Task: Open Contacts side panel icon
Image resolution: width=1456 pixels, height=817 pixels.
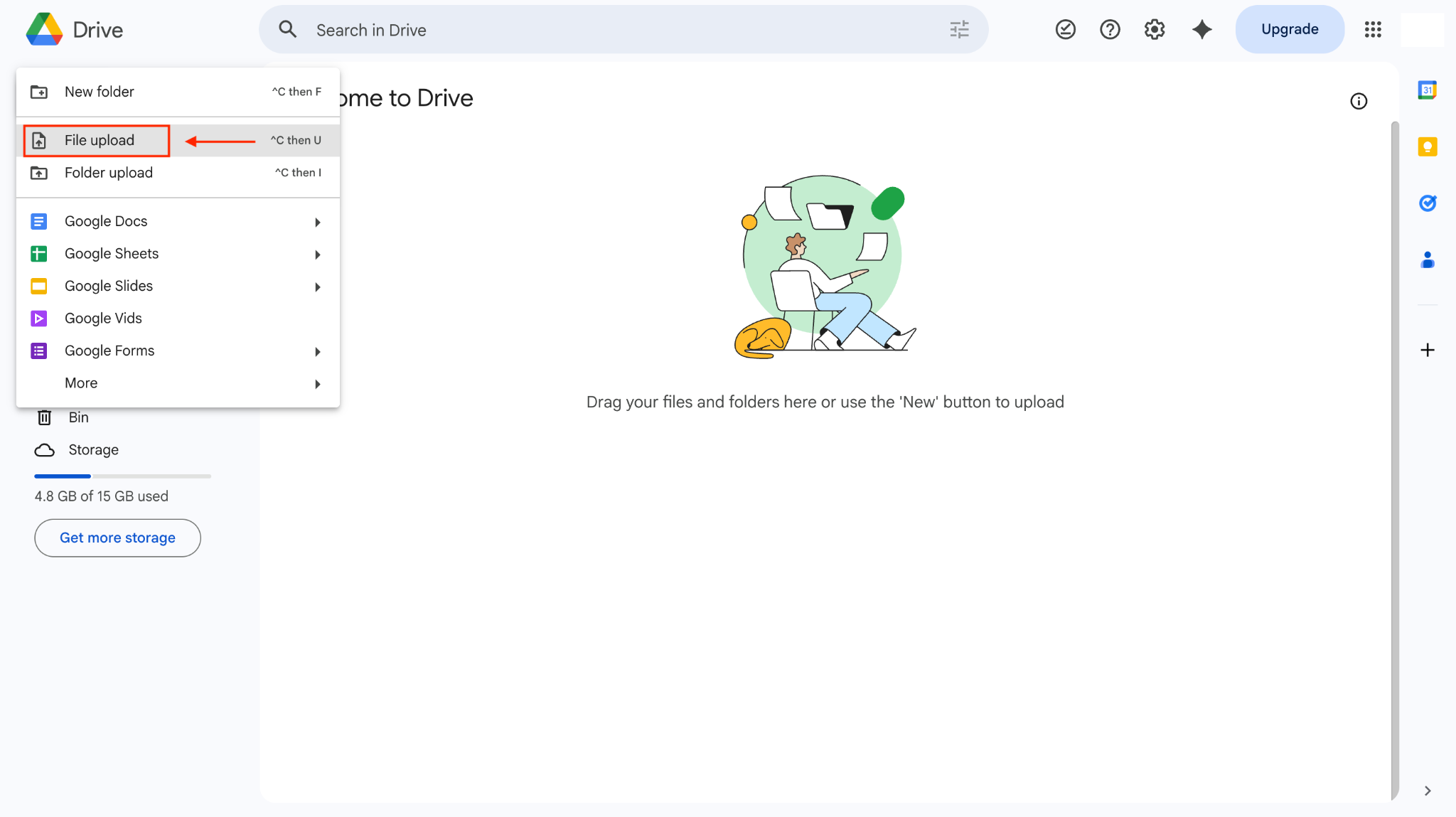Action: point(1427,260)
